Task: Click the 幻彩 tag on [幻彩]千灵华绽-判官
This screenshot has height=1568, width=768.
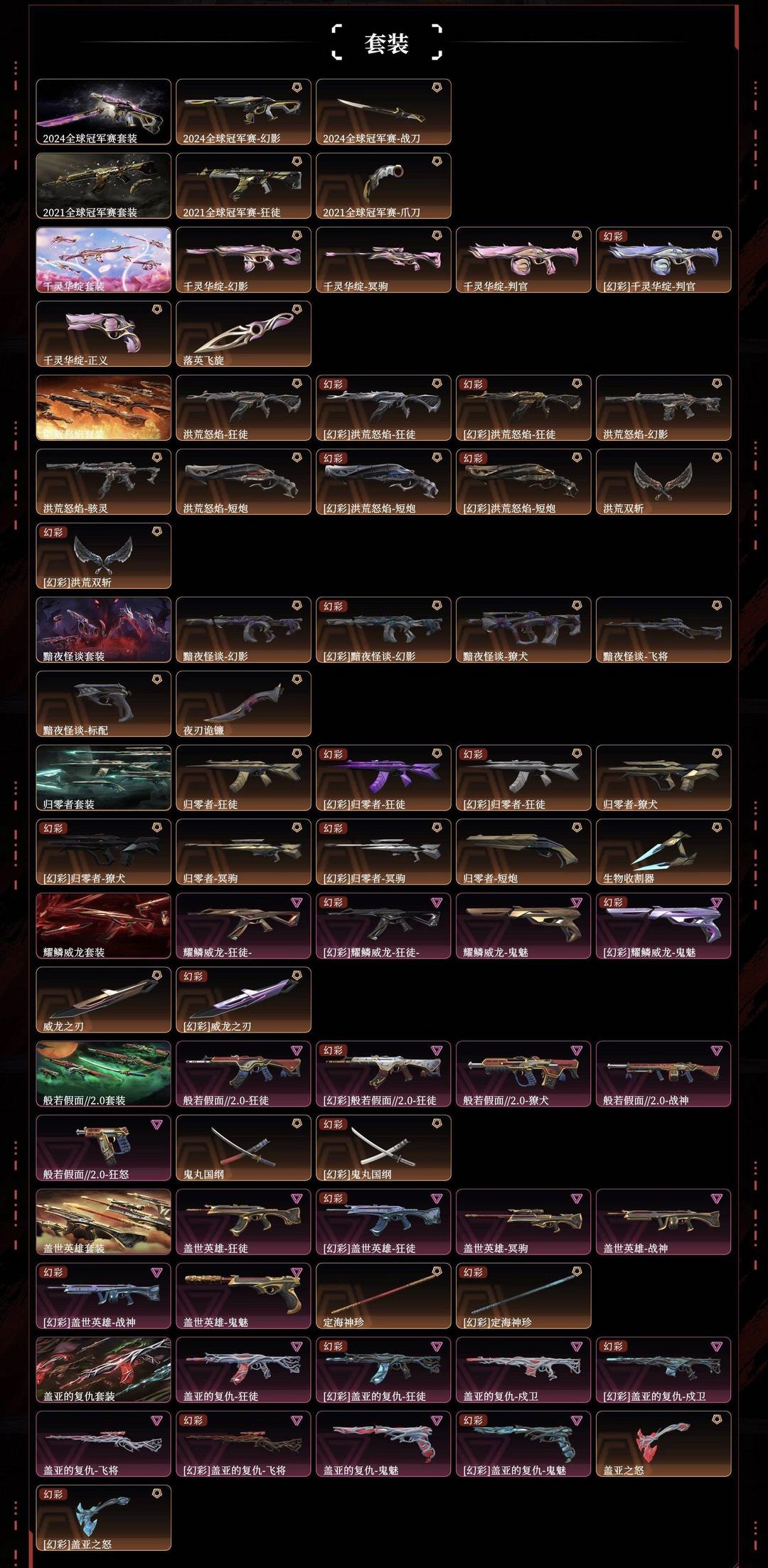Action: pos(613,236)
